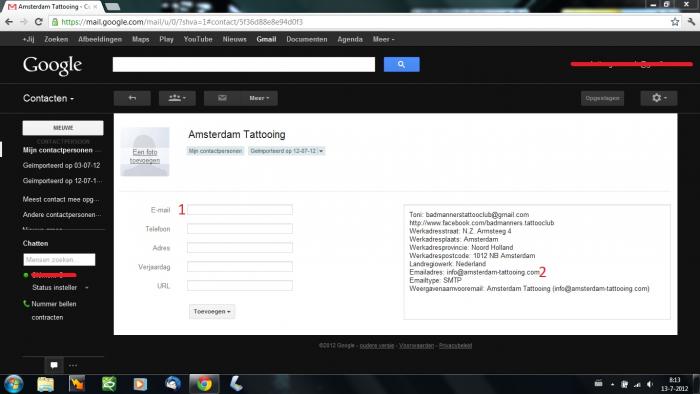The width and height of the screenshot is (700, 394).
Task: Reload the page with refresh icon
Action: click(38, 22)
